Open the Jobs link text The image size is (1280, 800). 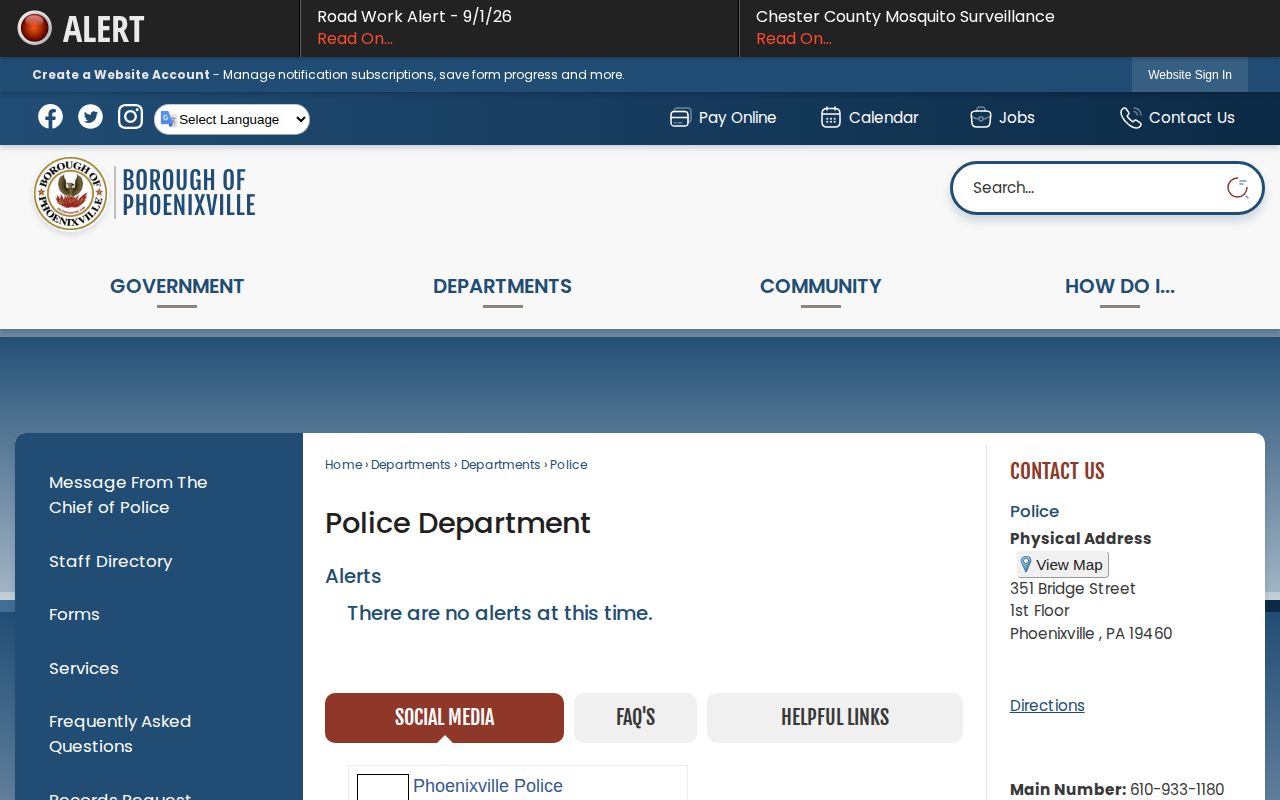pos(1017,118)
